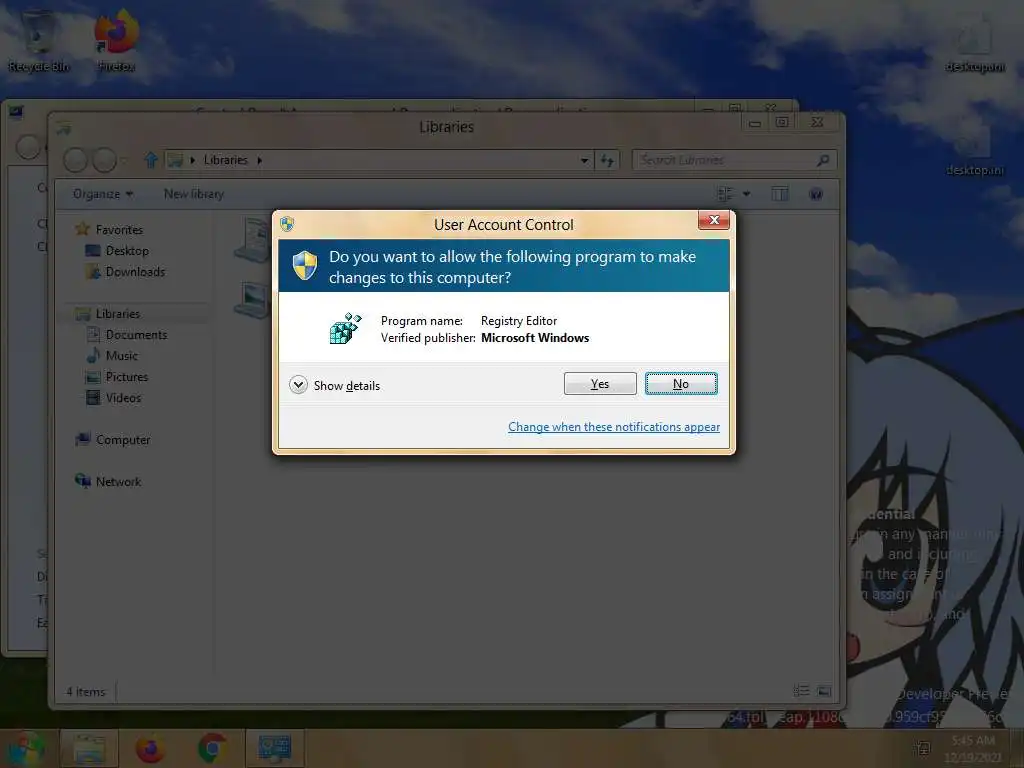Click Up arrow in Libraries window
Viewport: 1024px width, 768px height.
click(150, 159)
